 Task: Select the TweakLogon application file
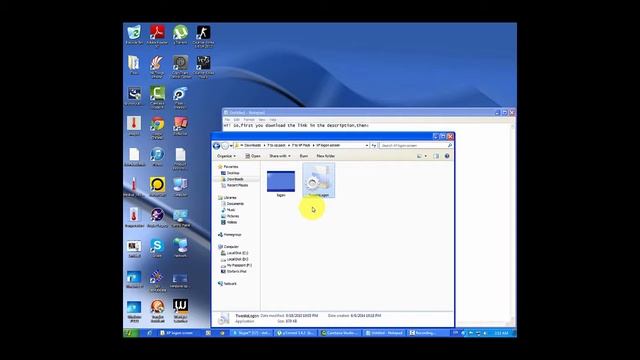tap(318, 180)
